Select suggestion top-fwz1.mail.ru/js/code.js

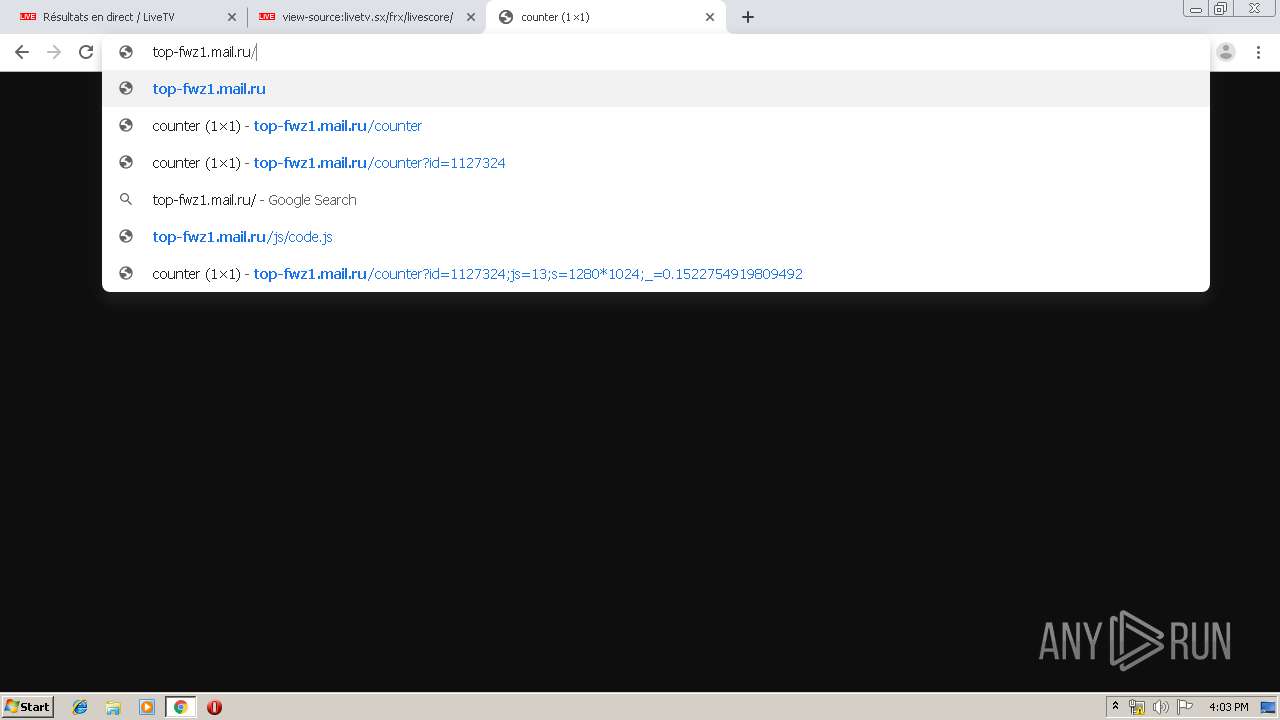click(655, 237)
